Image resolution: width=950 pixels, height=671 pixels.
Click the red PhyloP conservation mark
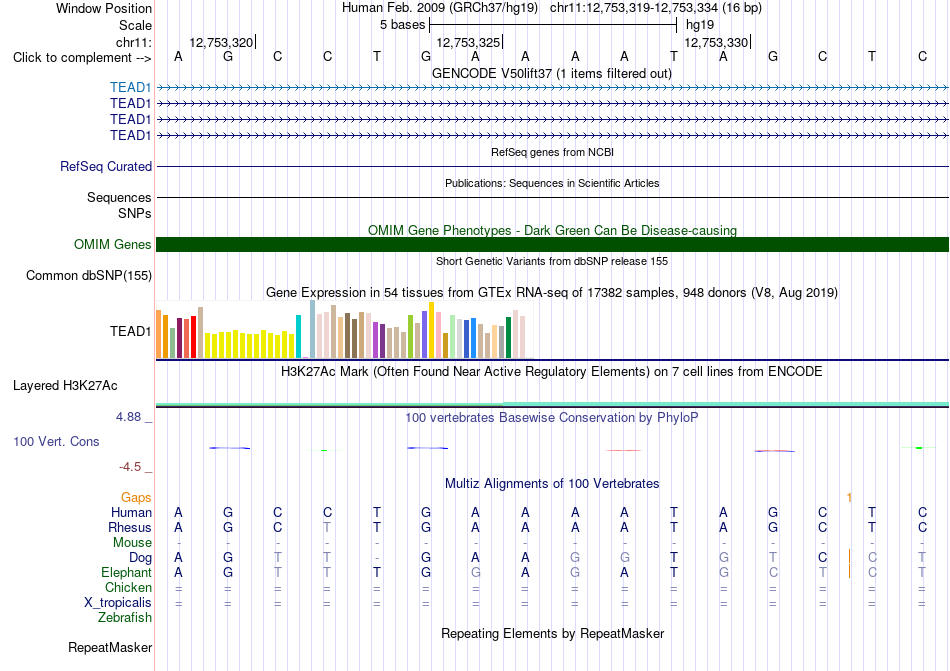point(623,450)
